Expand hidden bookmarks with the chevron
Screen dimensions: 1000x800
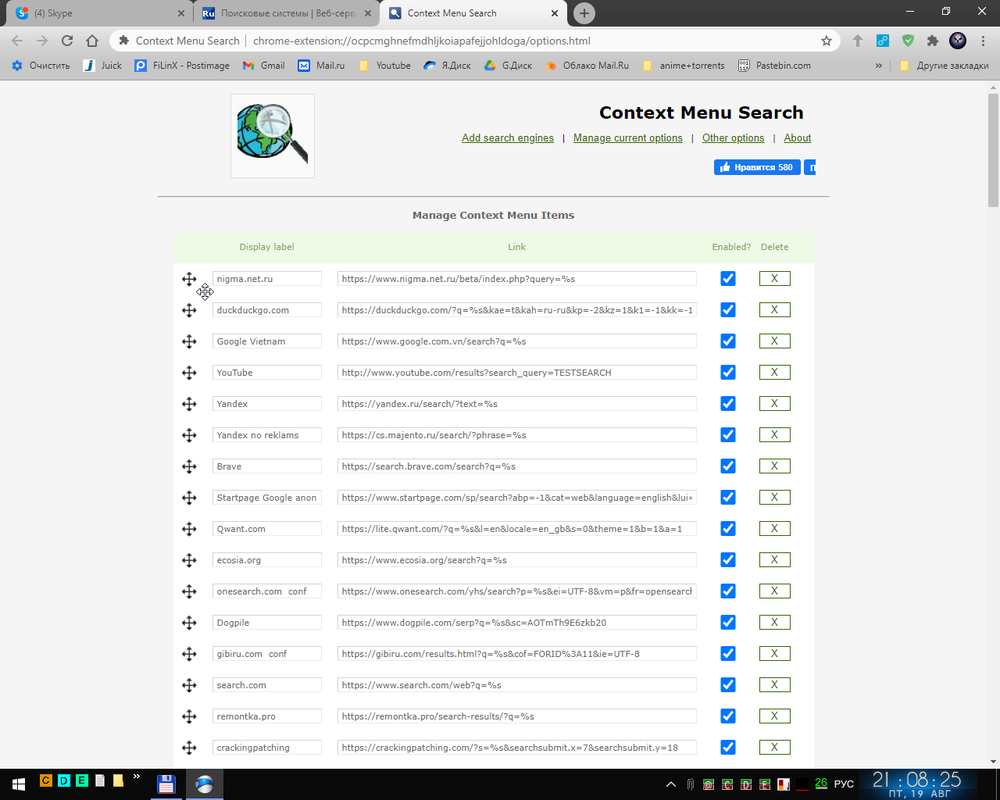pos(879,66)
